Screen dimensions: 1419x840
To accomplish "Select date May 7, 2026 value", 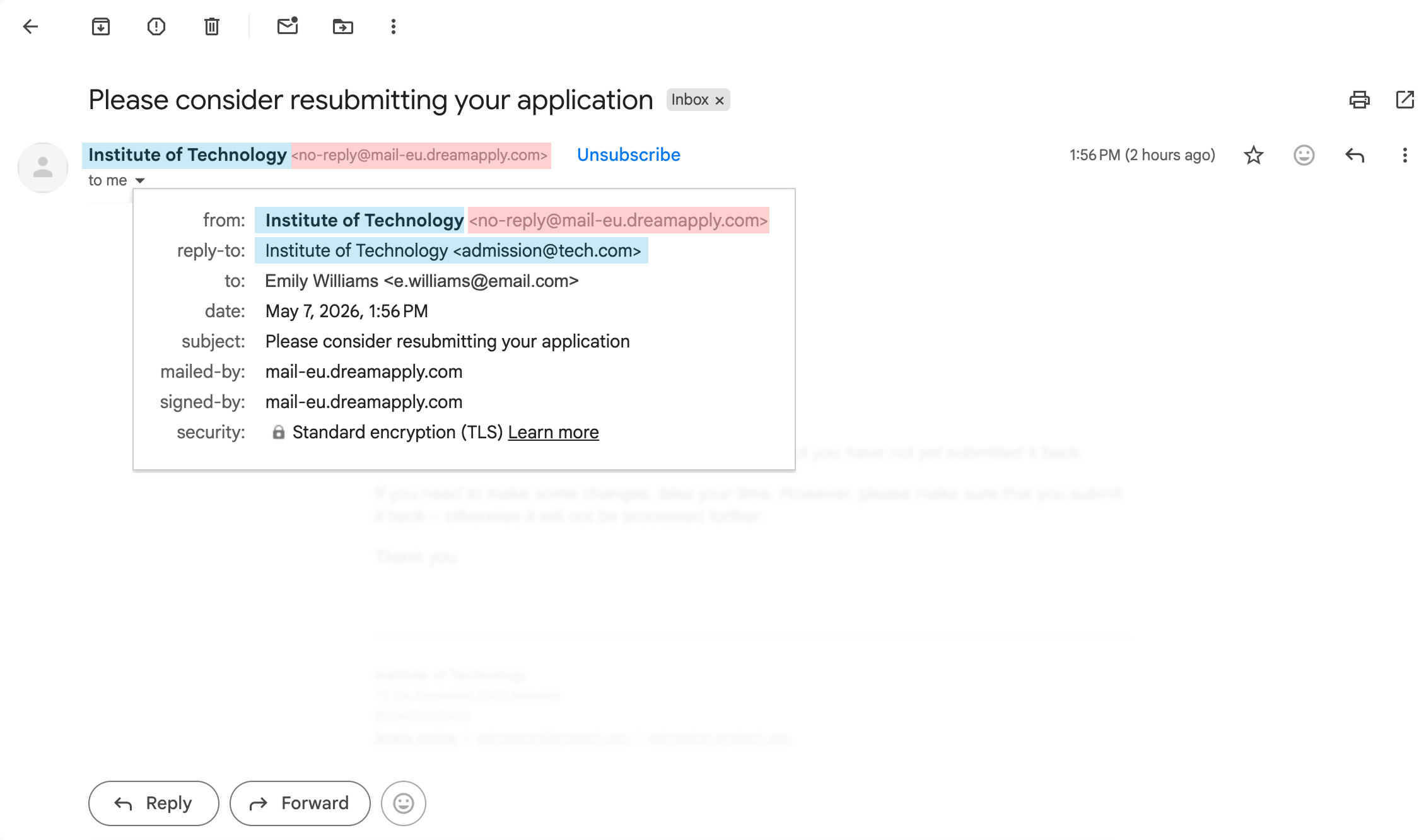I will (x=346, y=311).
